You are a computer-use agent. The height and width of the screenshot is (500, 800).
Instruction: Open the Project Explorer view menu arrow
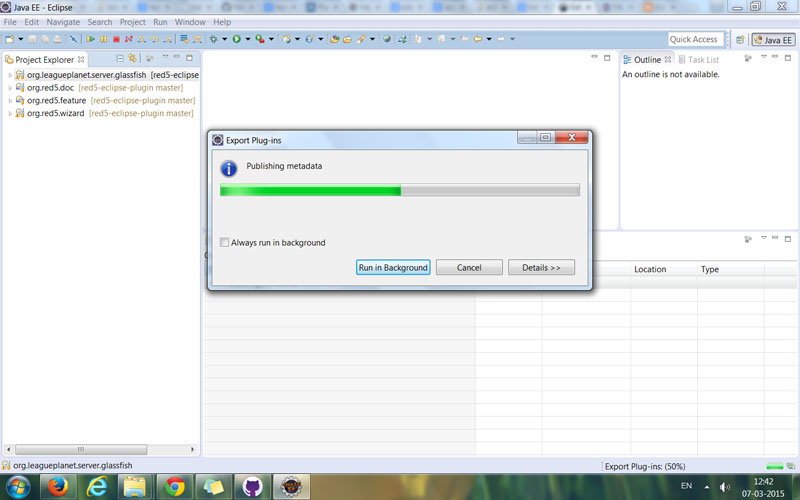pos(163,59)
